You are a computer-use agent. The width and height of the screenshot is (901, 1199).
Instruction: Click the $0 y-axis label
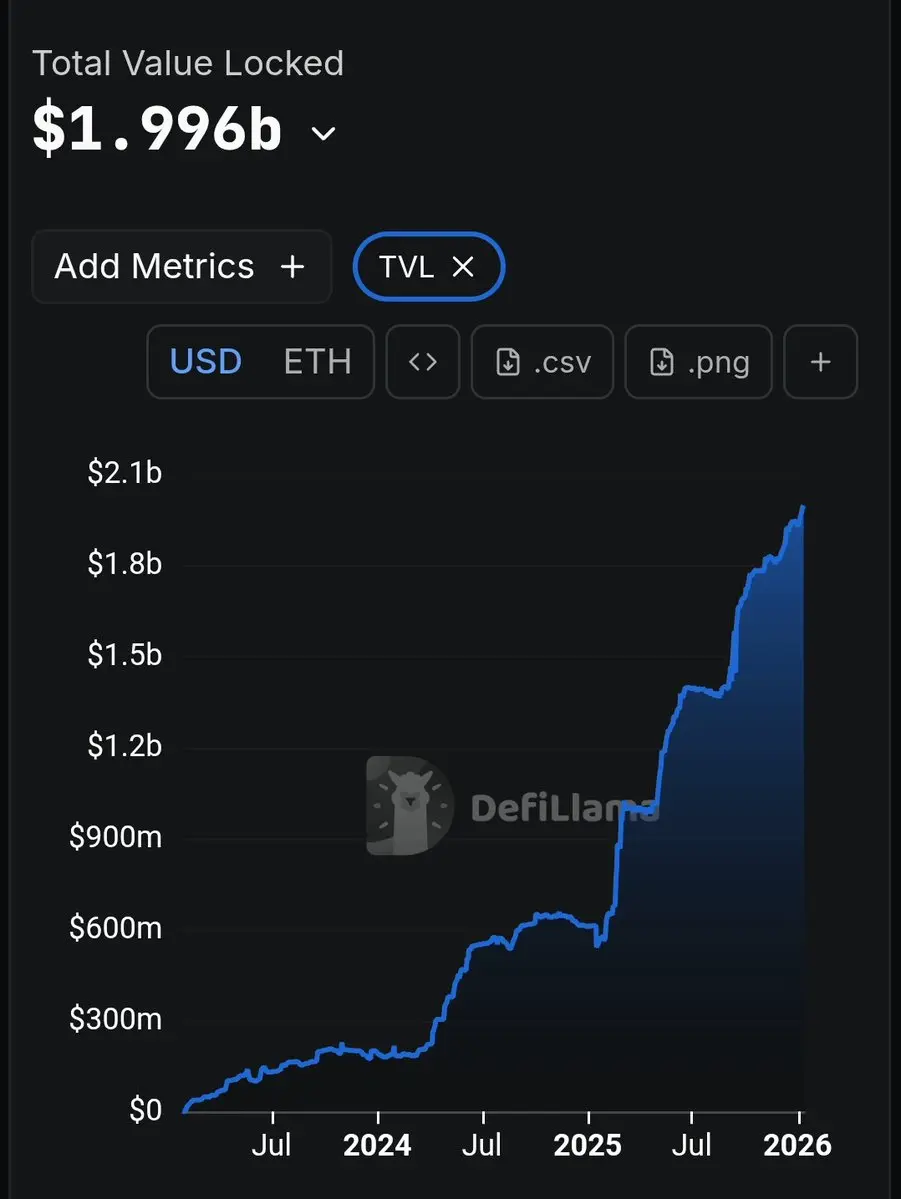146,1110
